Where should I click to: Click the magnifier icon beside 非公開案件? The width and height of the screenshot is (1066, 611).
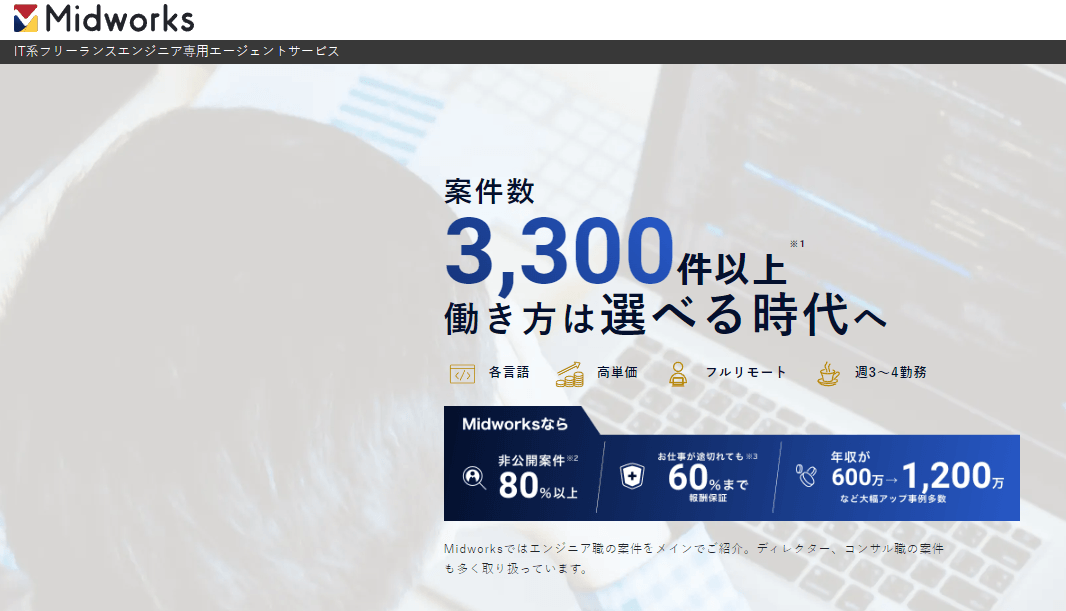(474, 478)
